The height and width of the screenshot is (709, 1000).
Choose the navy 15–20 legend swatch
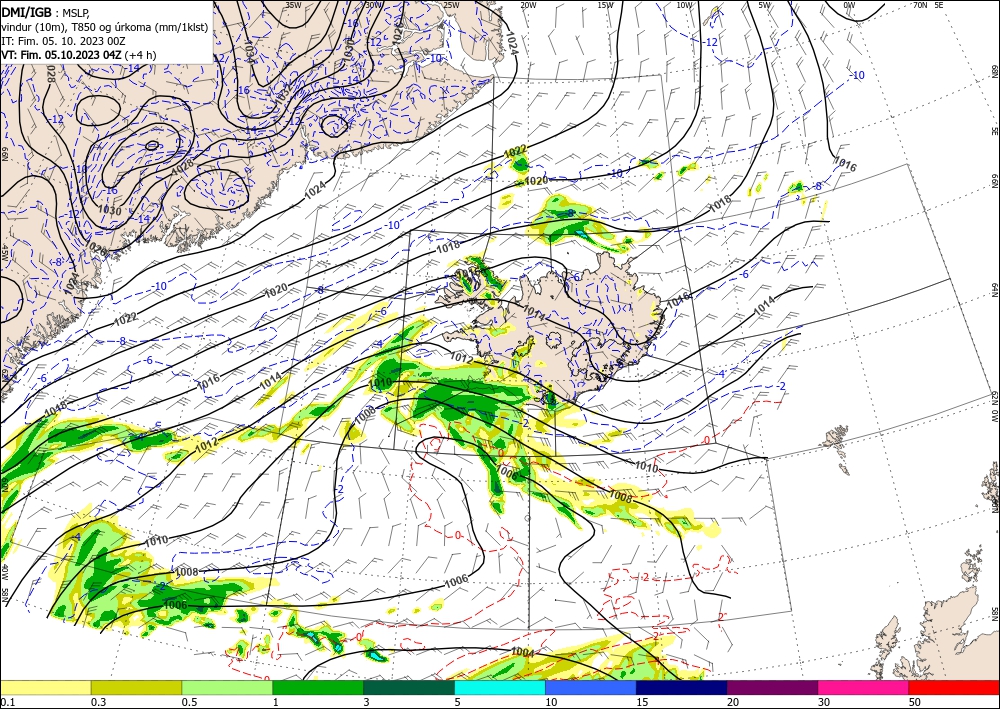point(682,687)
